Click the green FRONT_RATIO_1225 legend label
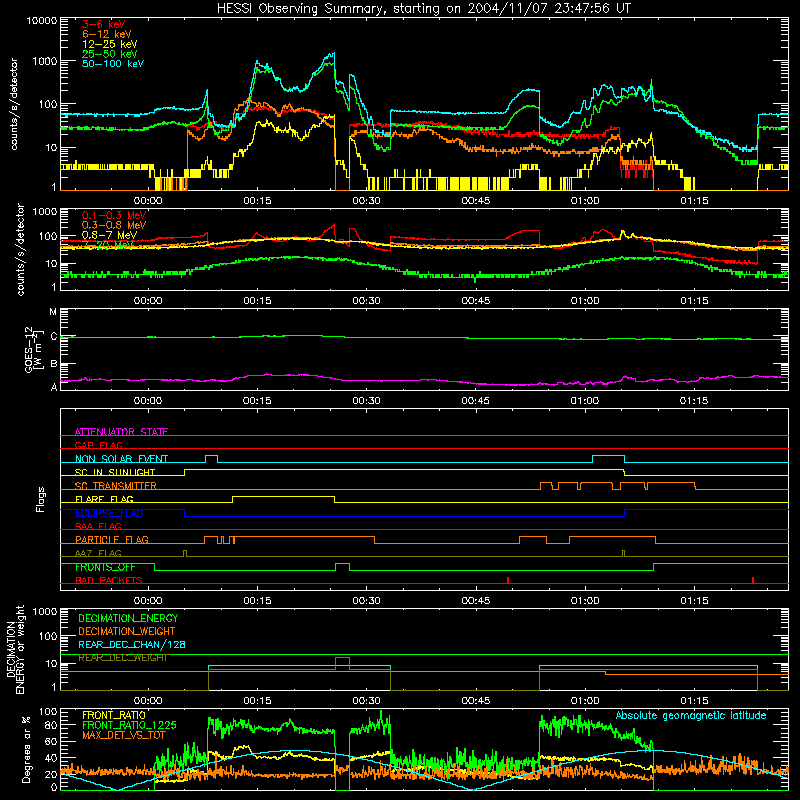The width and height of the screenshot is (800, 800). (129, 725)
